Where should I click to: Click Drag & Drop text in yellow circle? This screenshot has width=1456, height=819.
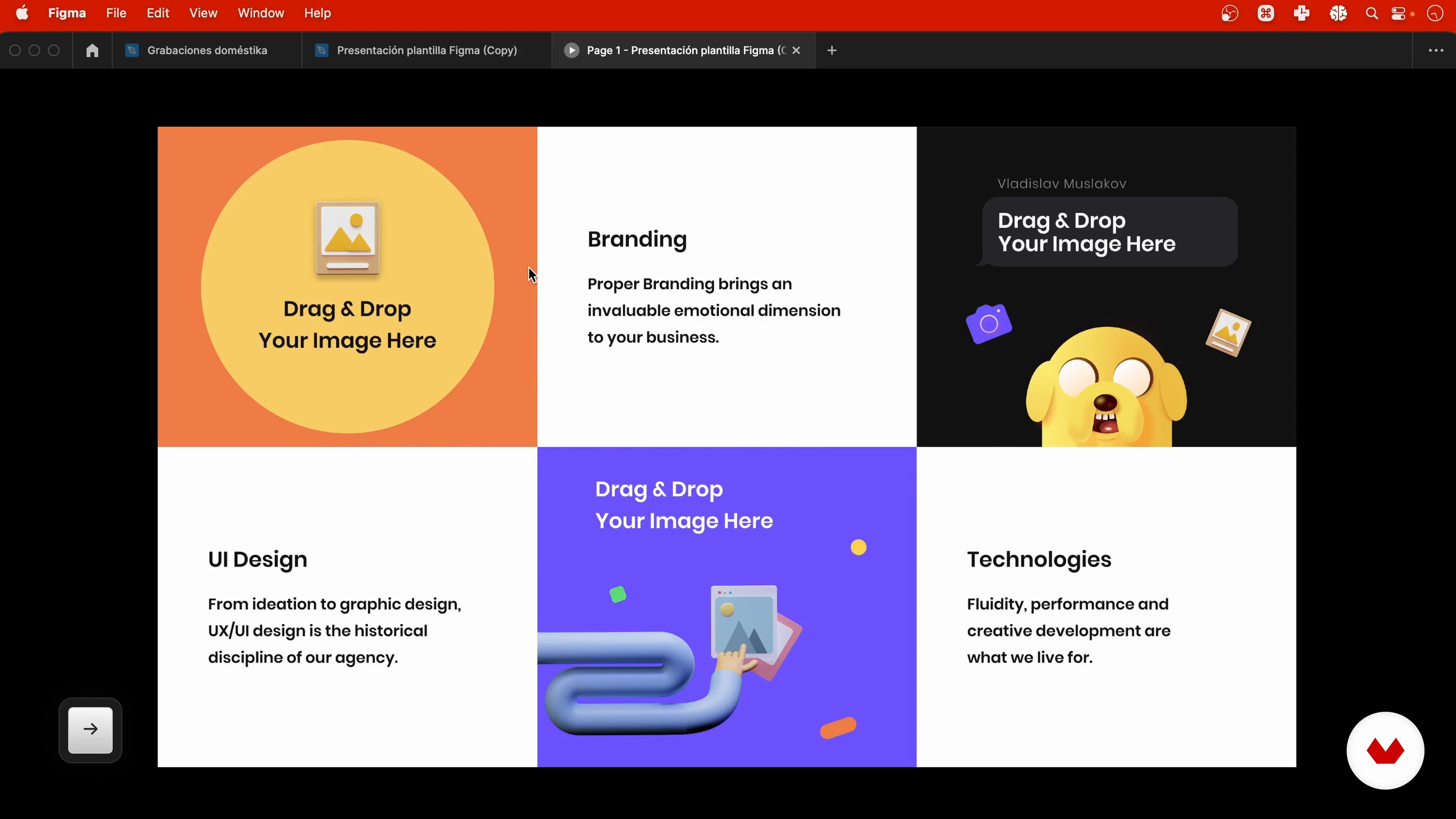click(348, 325)
